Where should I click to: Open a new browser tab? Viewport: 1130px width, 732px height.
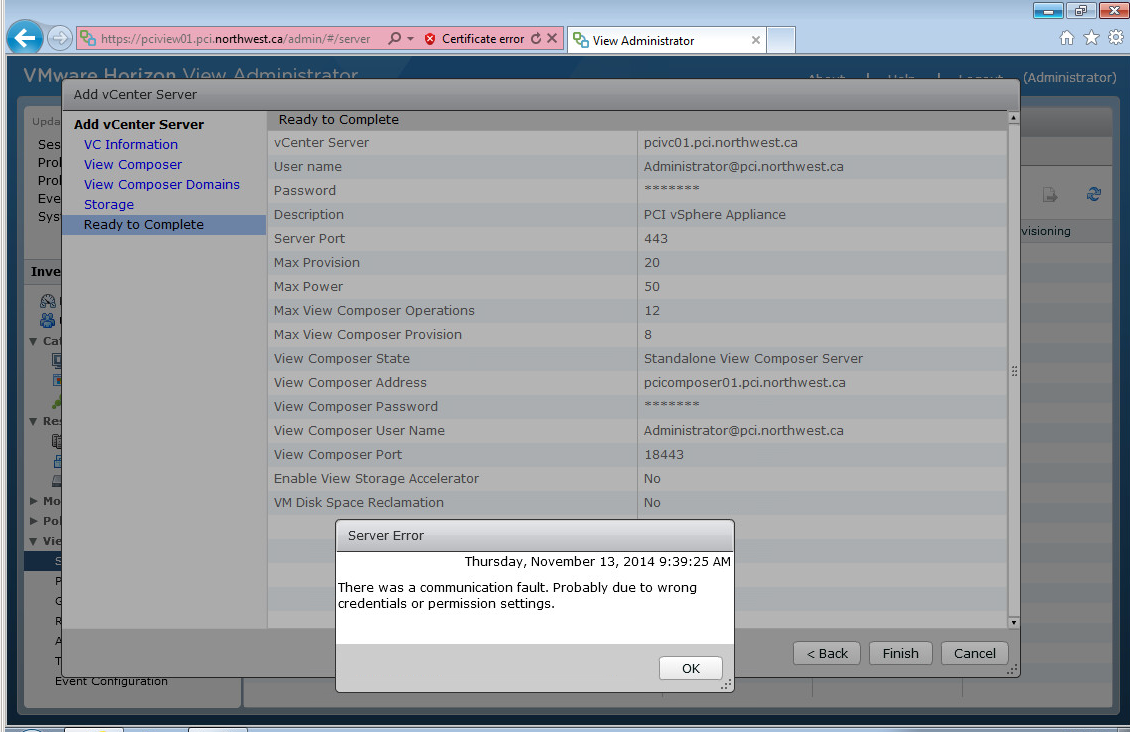(780, 40)
